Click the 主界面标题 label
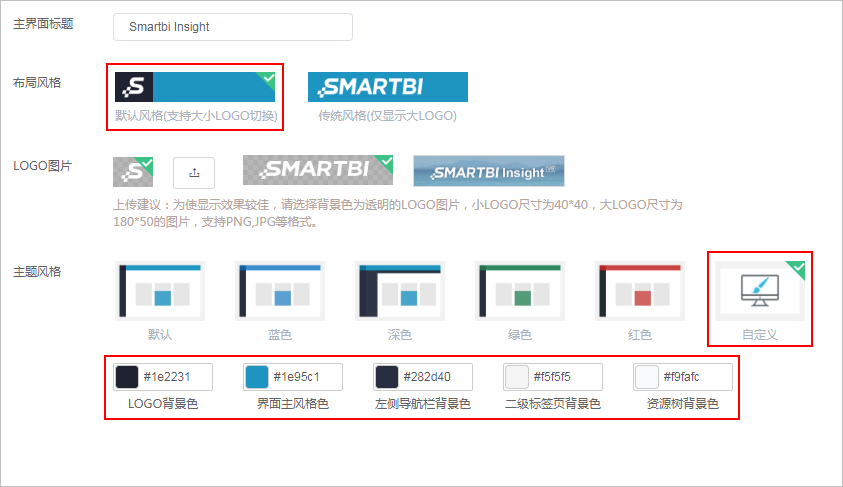843x487 pixels. point(43,24)
